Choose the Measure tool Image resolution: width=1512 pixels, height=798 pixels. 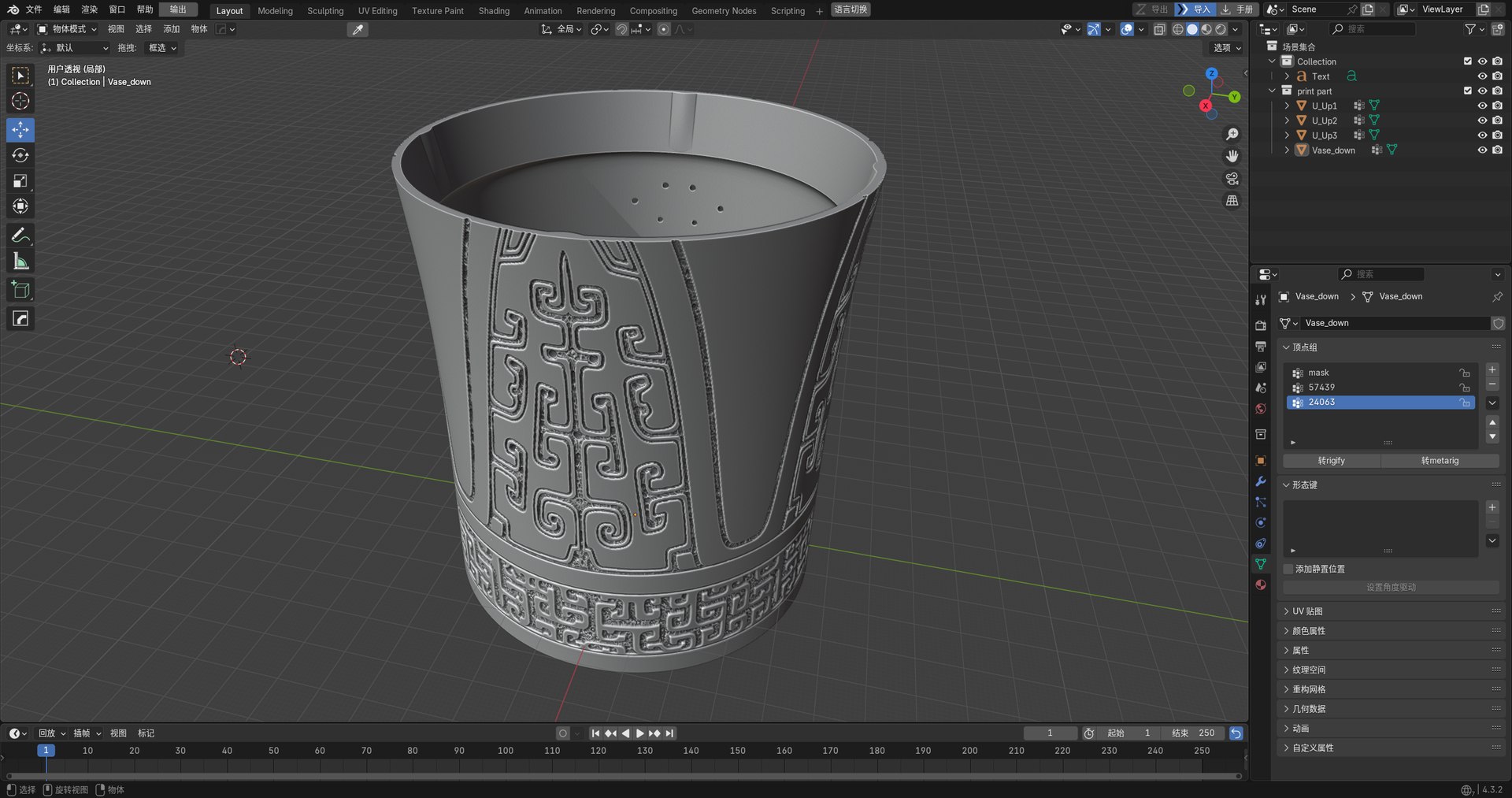point(20,262)
